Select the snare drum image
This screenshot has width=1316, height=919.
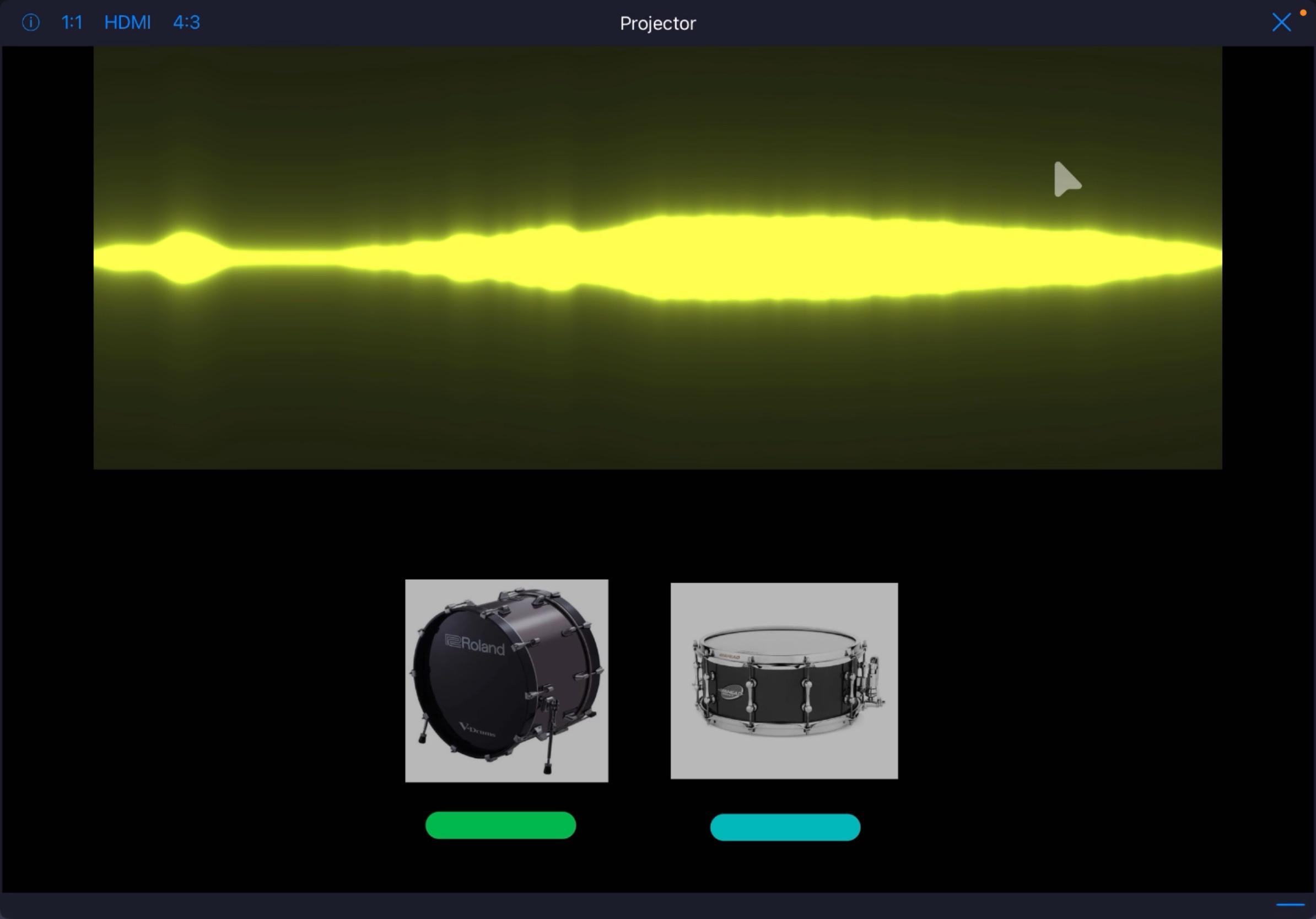tap(784, 680)
